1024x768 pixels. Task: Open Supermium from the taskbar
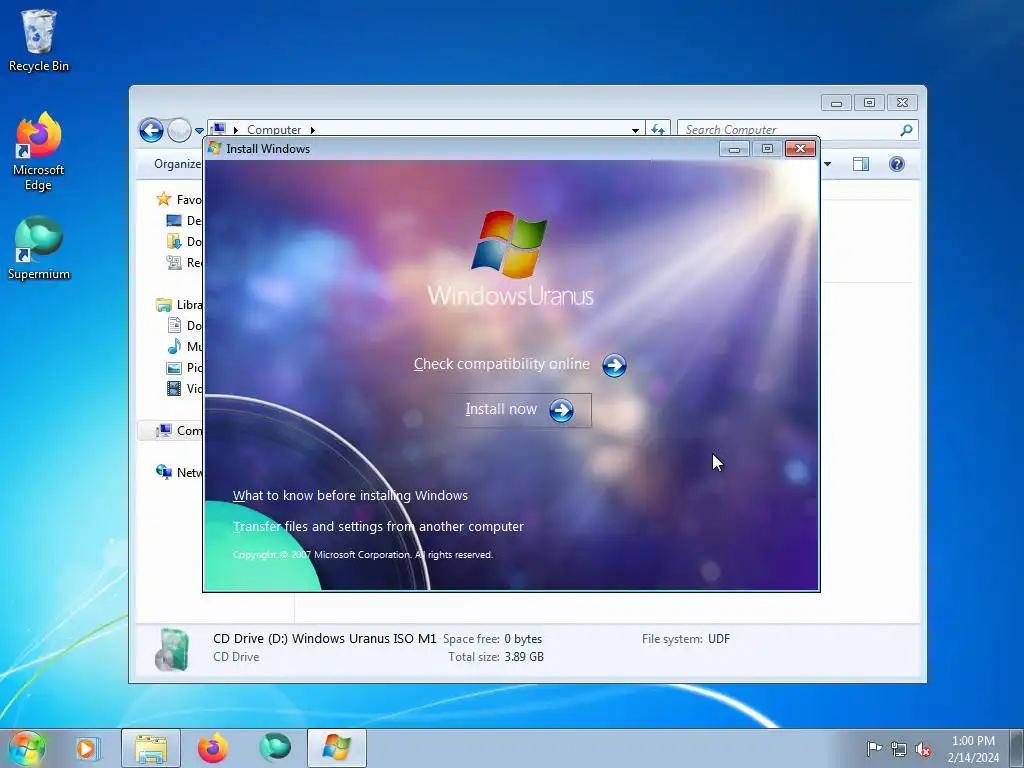(x=275, y=748)
